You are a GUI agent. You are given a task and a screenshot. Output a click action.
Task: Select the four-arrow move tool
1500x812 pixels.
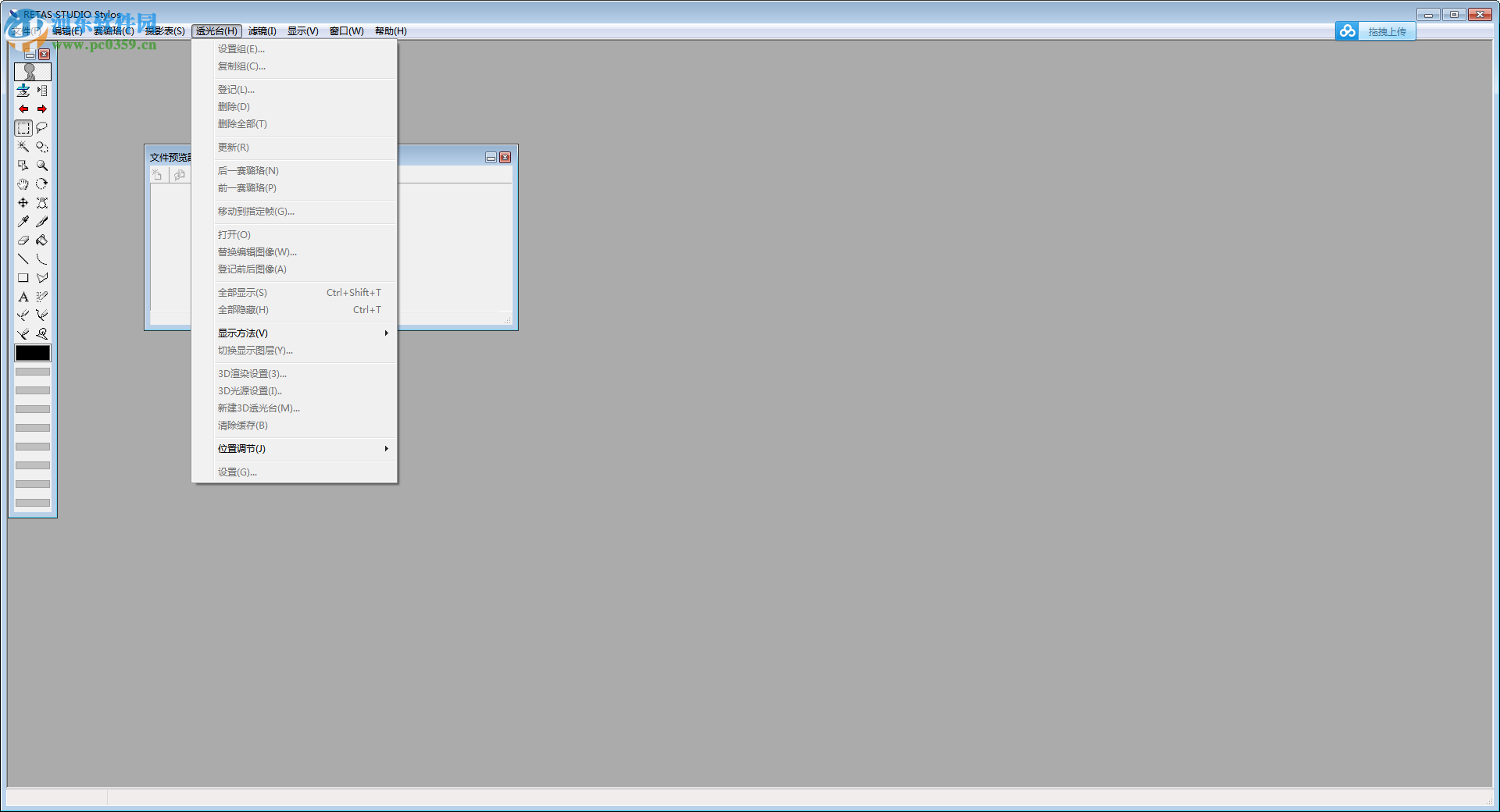click(23, 203)
